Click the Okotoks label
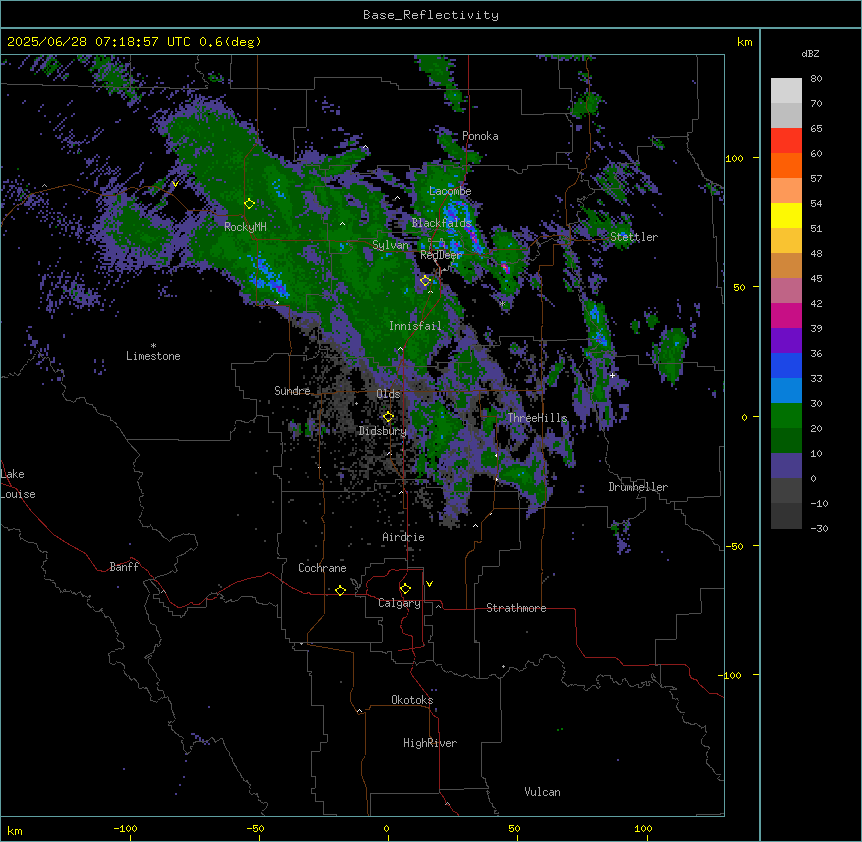The width and height of the screenshot is (862, 842). point(412,700)
